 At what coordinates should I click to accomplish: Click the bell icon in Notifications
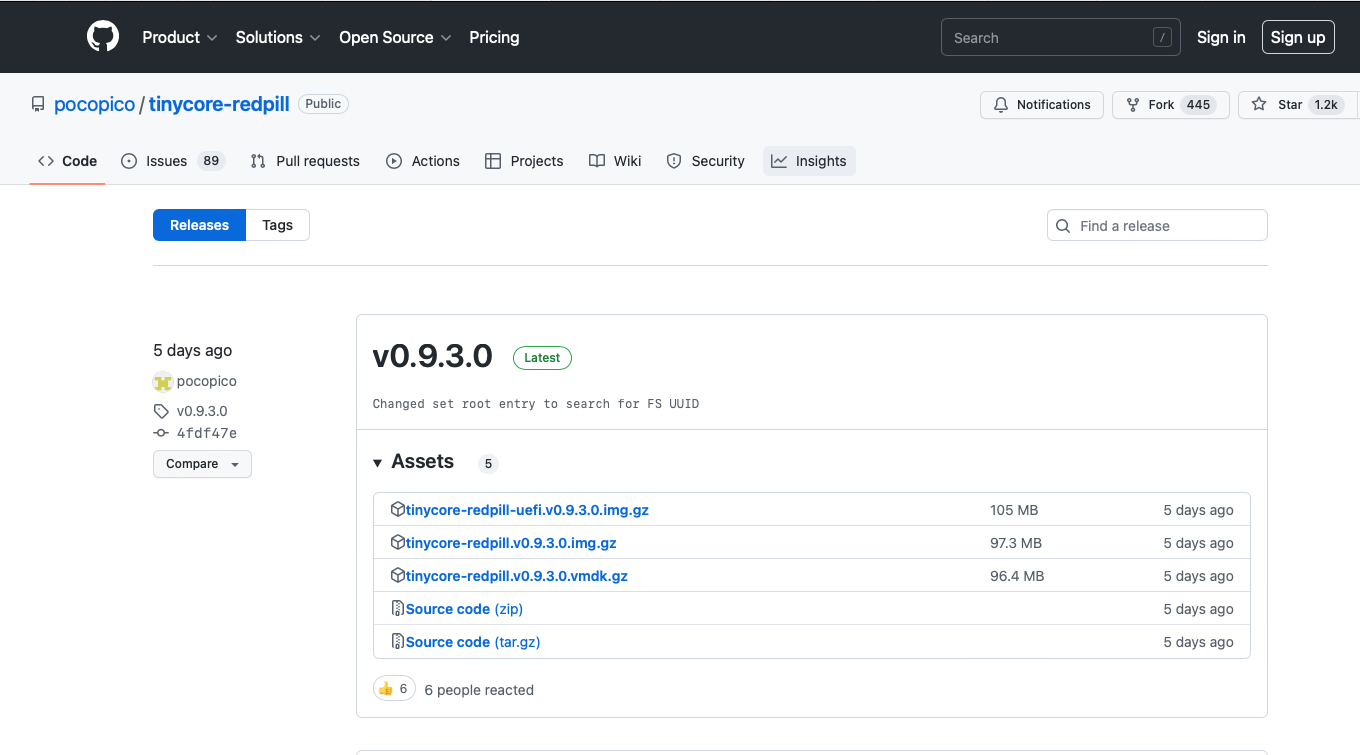coord(1001,105)
